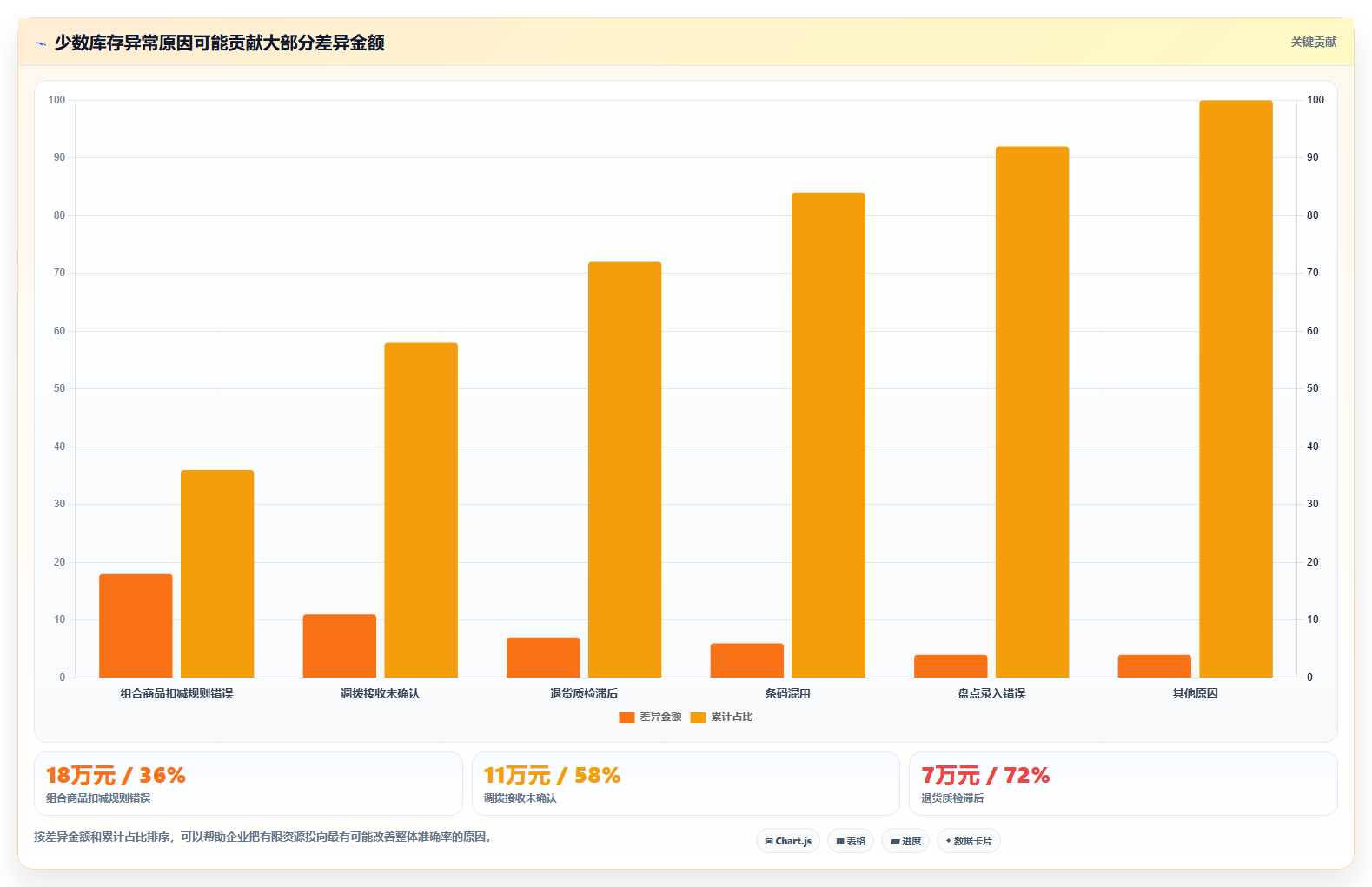Click the orange 差异金额 bar for 组合商品扣减规则错误
Screen dimensions: 1372x887
pyautogui.click(x=136, y=626)
